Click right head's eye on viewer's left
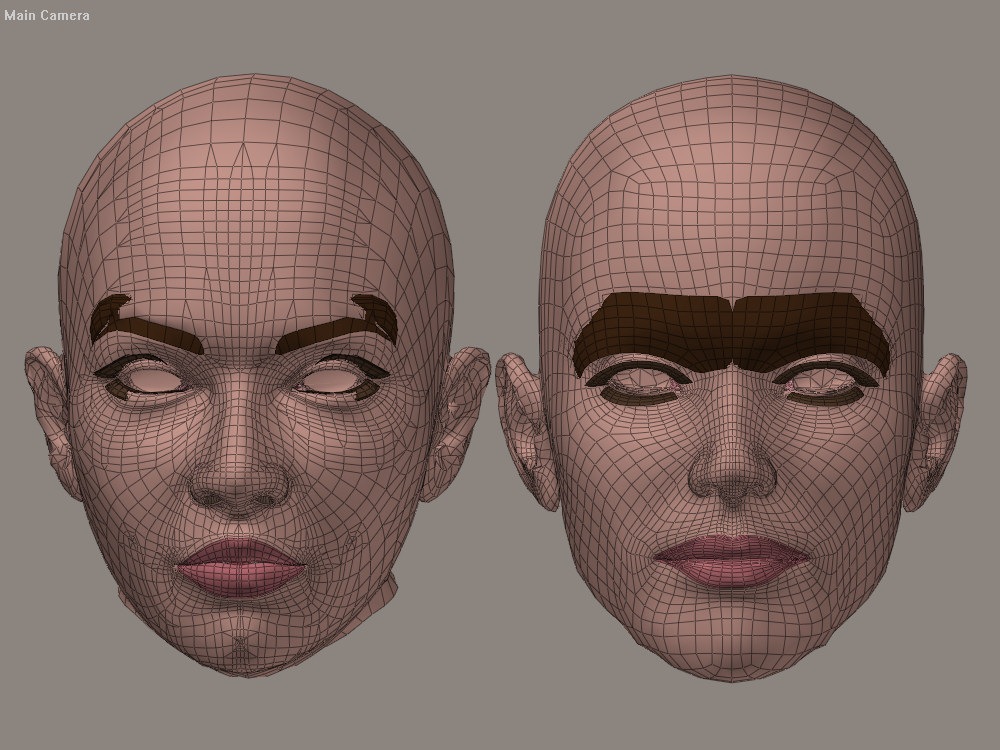 click(635, 382)
